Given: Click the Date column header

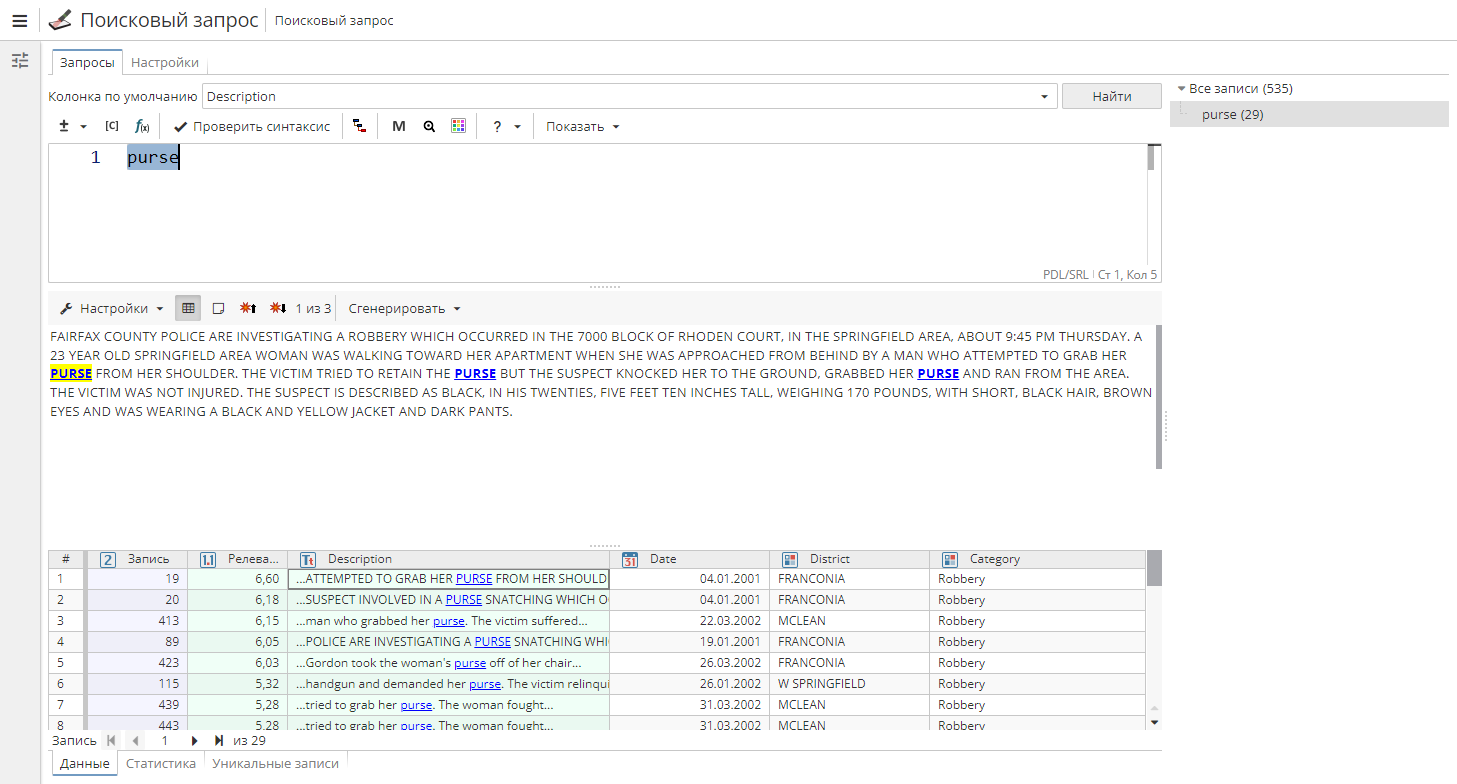Looking at the screenshot, I should [x=690, y=559].
